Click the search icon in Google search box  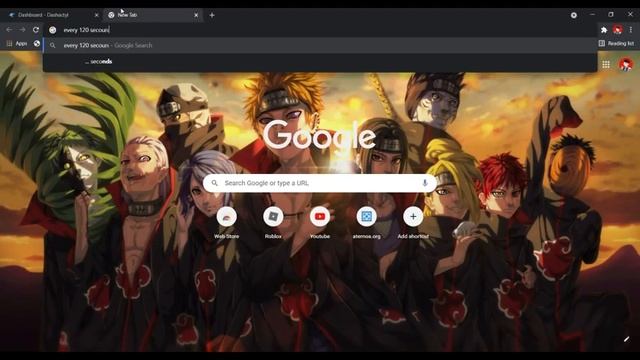pos(214,183)
